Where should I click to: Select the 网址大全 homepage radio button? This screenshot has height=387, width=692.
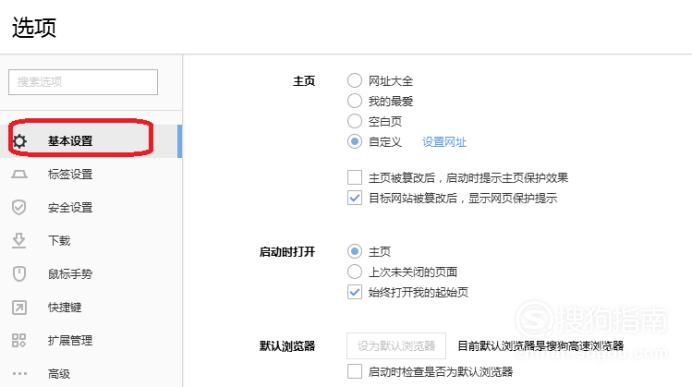[x=354, y=80]
